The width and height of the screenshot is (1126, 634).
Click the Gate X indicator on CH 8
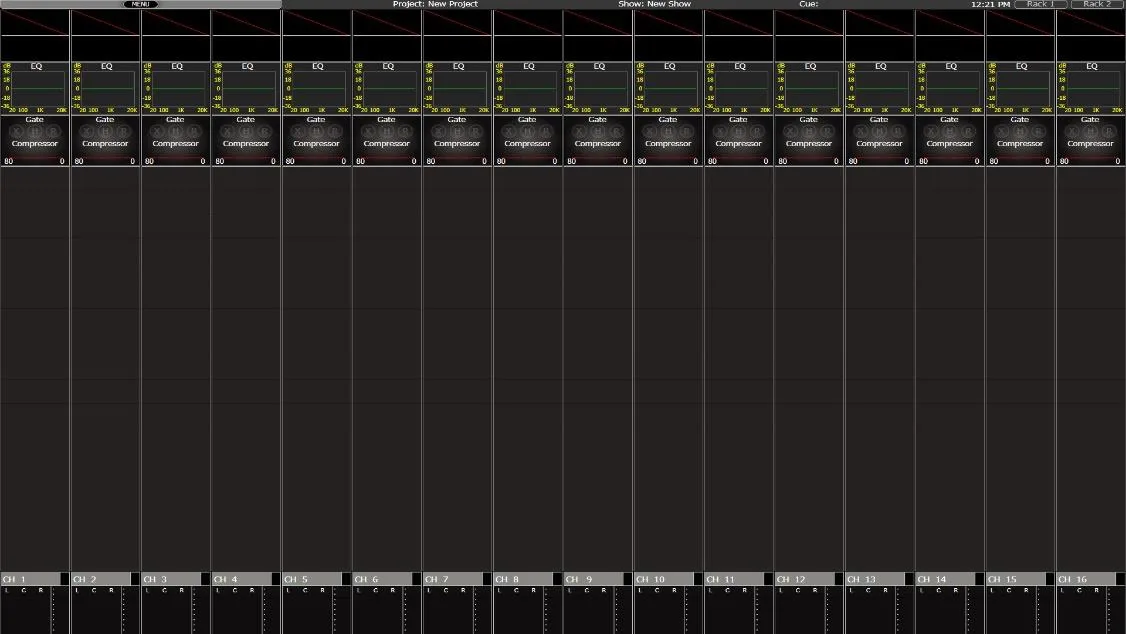pos(510,132)
